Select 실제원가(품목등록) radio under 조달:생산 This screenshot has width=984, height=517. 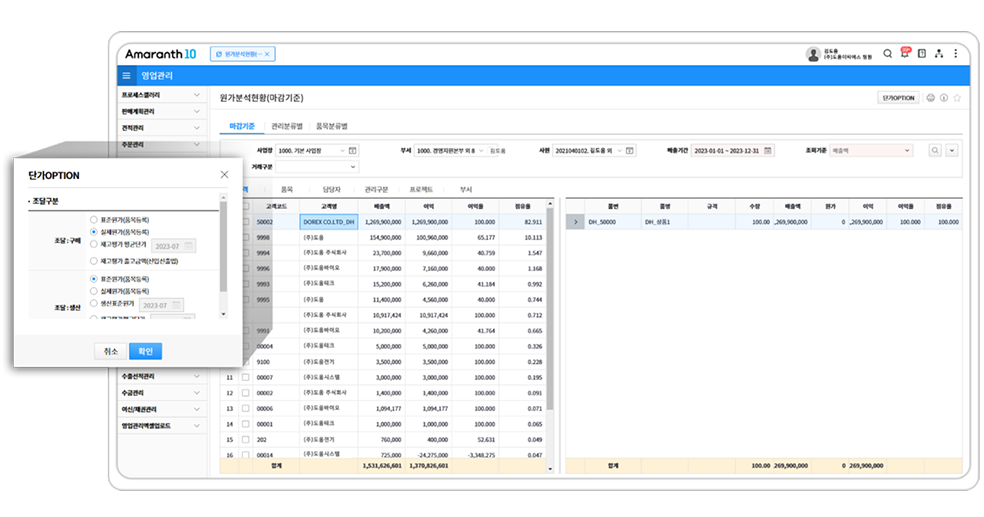tap(94, 291)
